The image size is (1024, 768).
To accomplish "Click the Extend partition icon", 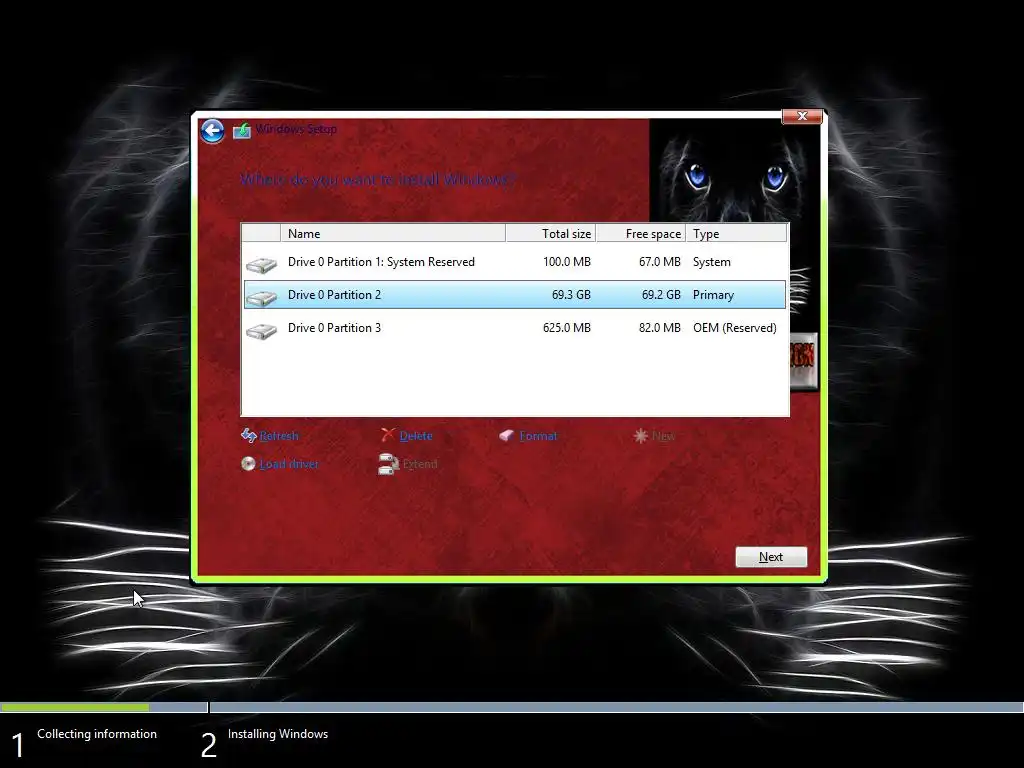I will (389, 464).
